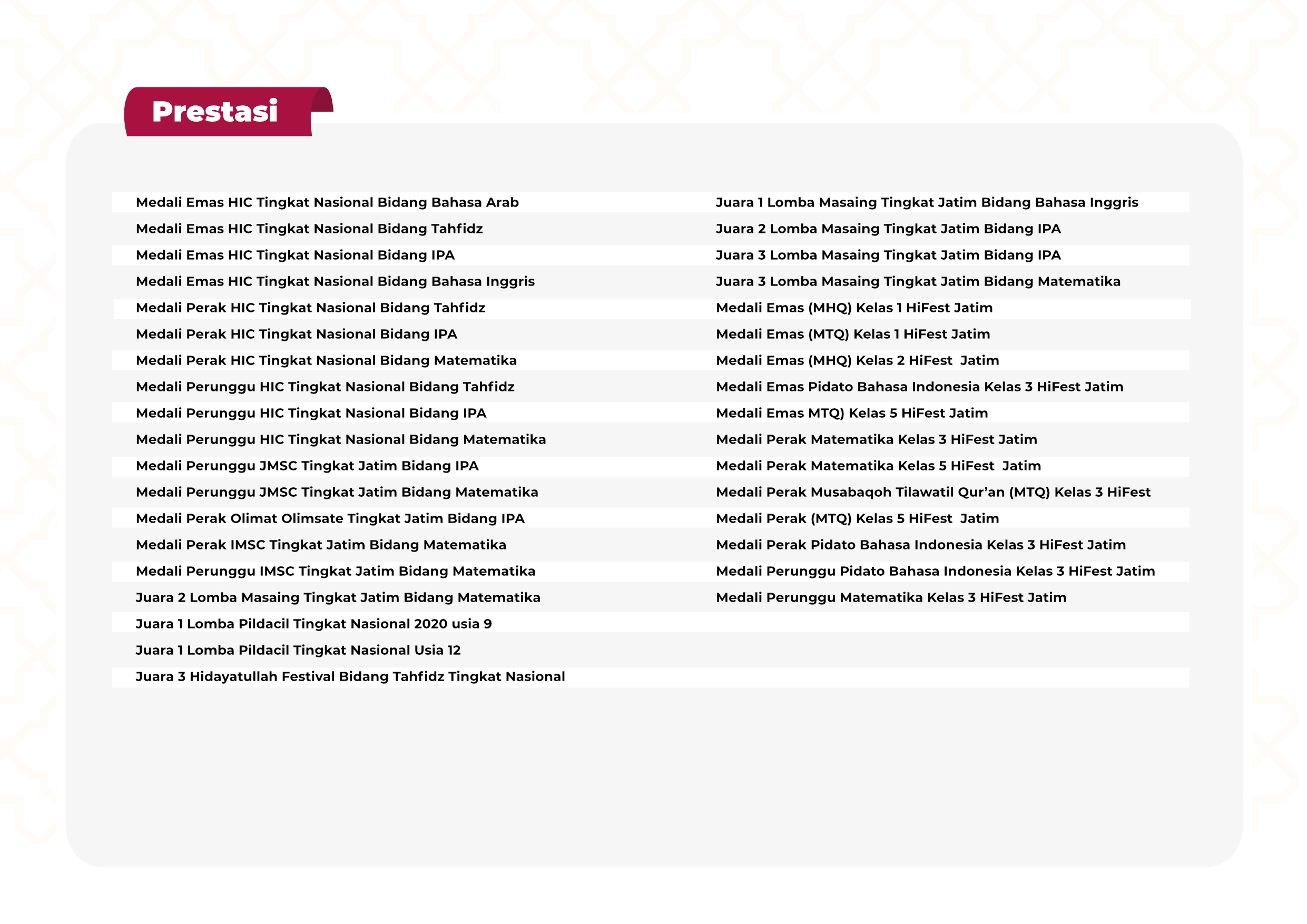Select 'Medali Emas HIC Tingkat Nasional Bidang Tahfidz'

click(x=309, y=229)
